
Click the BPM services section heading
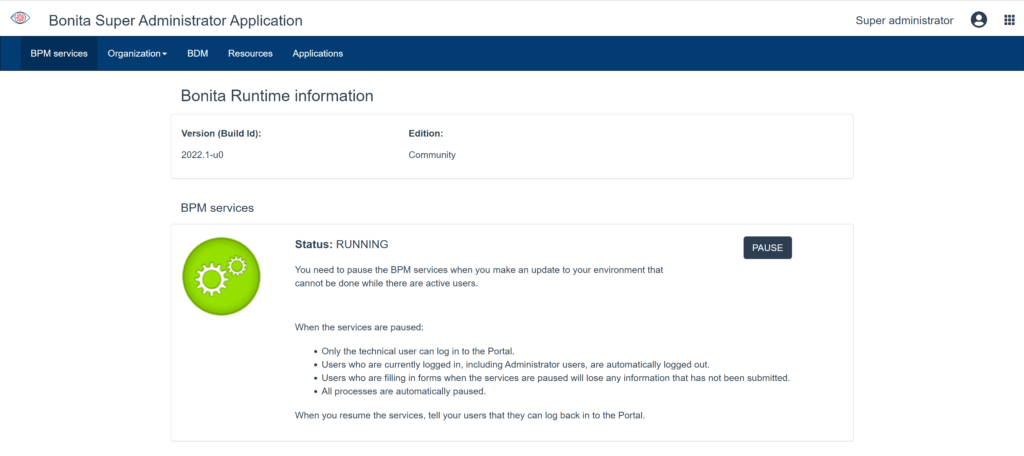pyautogui.click(x=217, y=208)
